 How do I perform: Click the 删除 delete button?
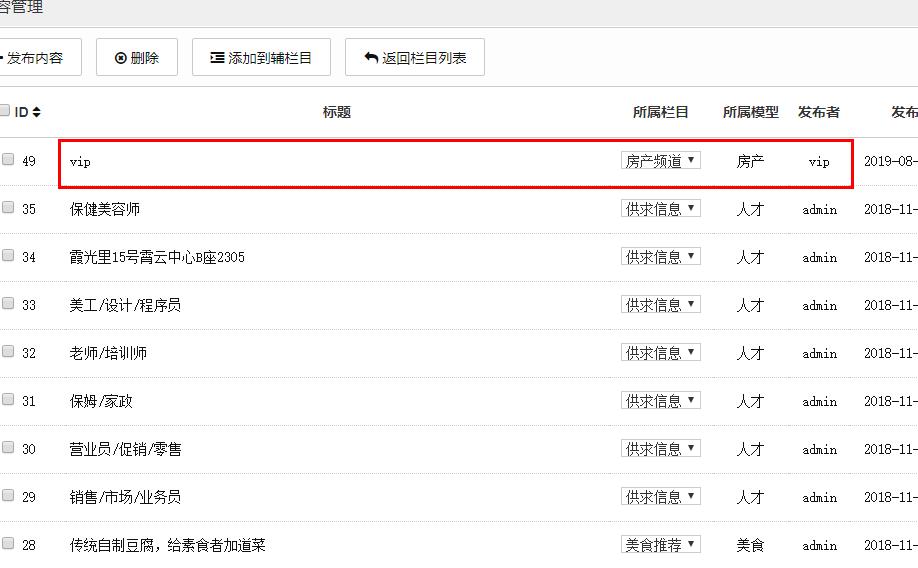(x=136, y=58)
